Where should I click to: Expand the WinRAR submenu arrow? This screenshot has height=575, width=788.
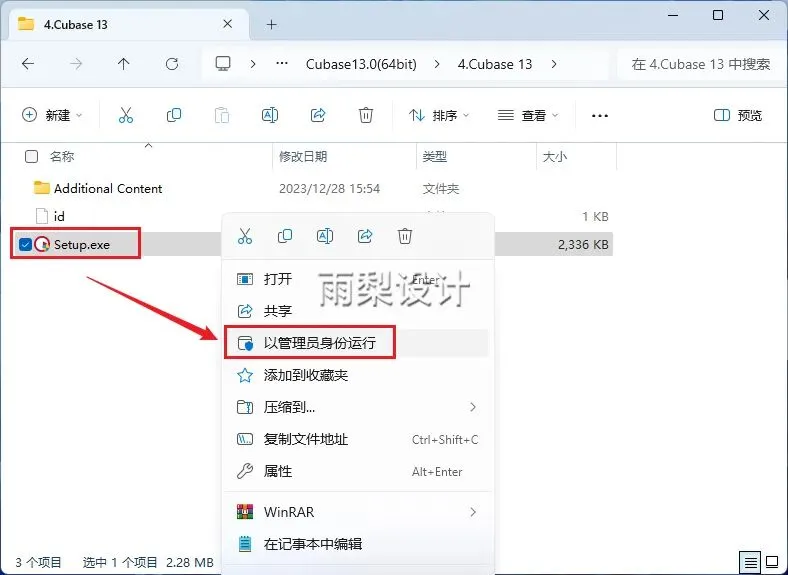pyautogui.click(x=473, y=512)
